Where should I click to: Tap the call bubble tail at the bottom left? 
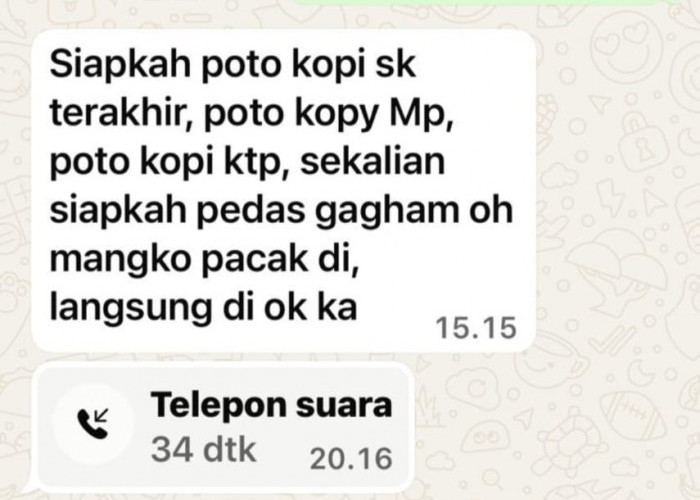30,487
